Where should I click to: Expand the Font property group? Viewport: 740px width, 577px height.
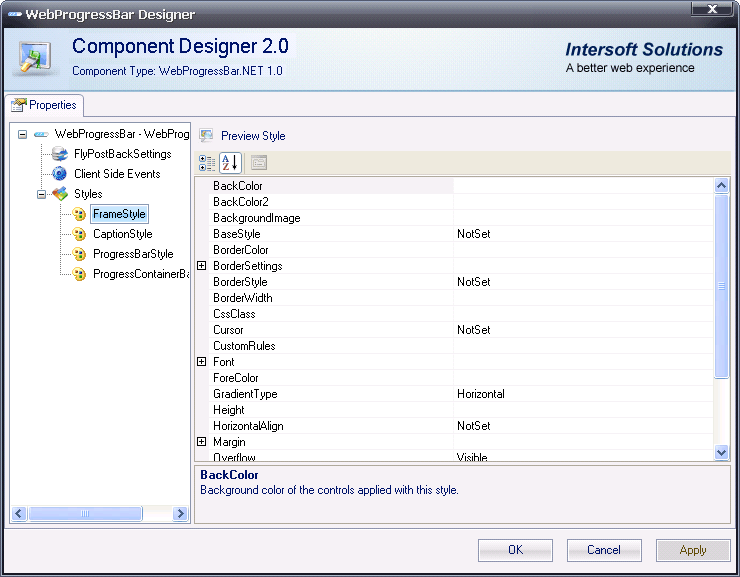pyautogui.click(x=202, y=362)
